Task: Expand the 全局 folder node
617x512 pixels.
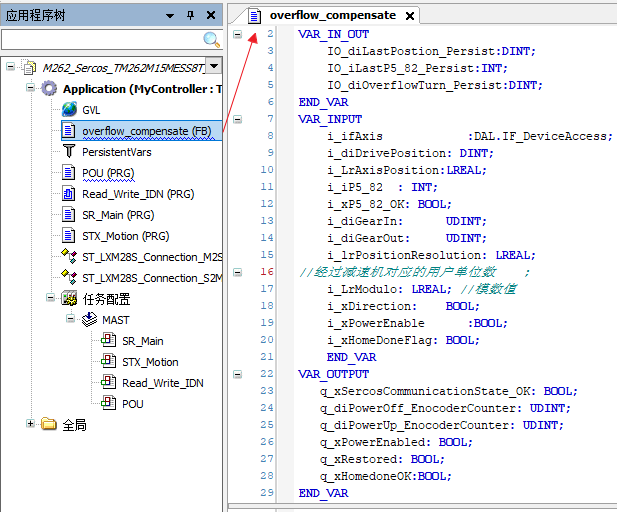Action: point(32,424)
